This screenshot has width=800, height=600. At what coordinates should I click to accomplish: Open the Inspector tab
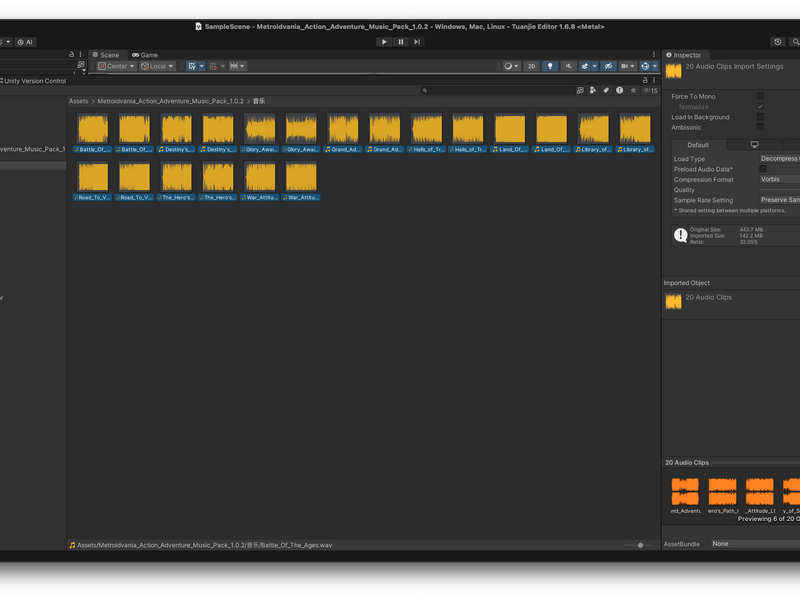[x=684, y=55]
